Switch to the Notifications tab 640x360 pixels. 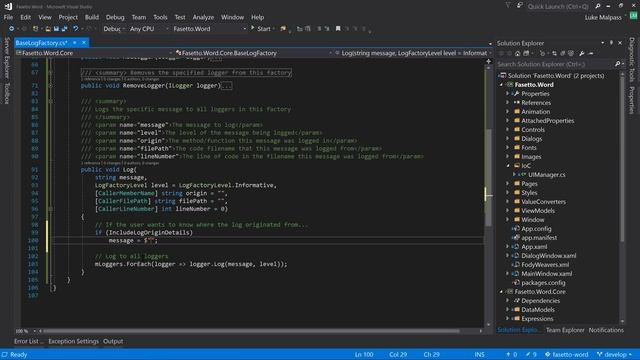coord(606,330)
